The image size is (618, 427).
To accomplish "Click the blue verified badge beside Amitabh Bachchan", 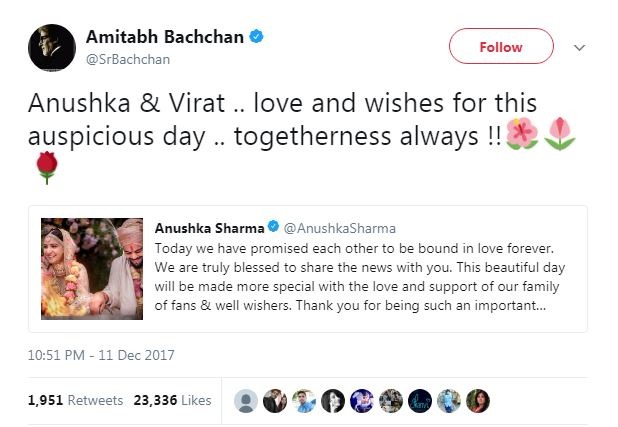I will point(257,38).
